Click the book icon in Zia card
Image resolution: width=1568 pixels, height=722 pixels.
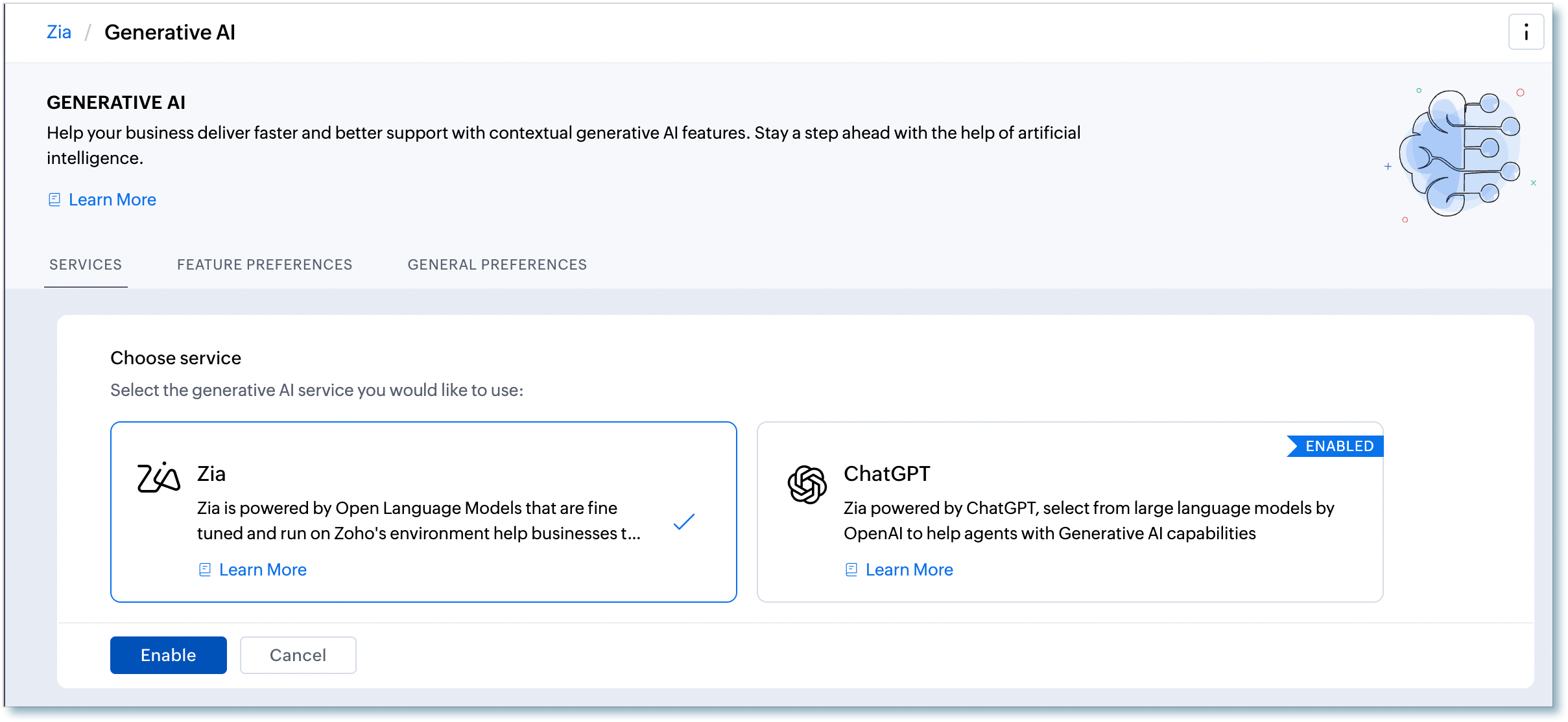[x=205, y=570]
